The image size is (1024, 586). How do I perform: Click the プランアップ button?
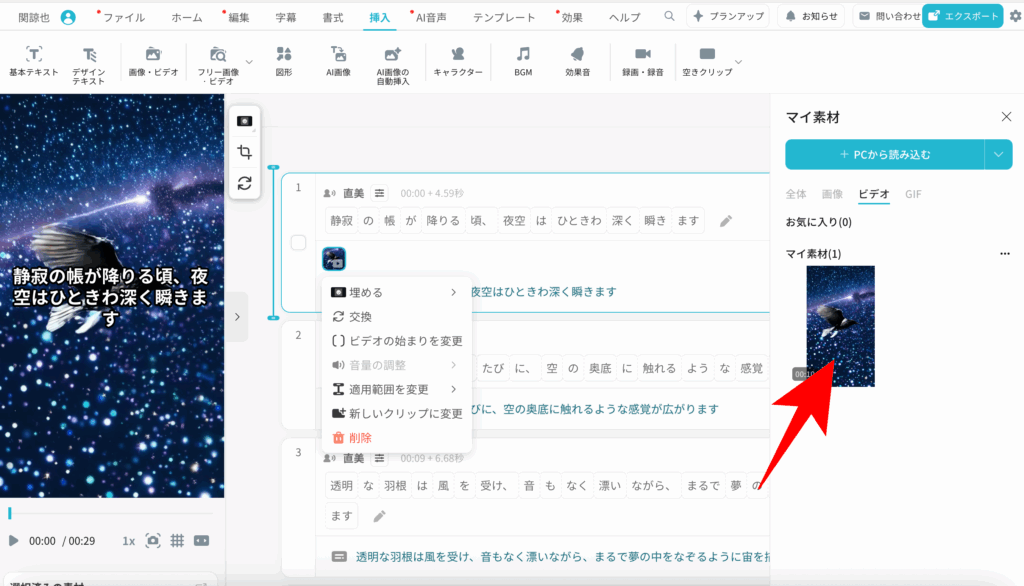[728, 16]
